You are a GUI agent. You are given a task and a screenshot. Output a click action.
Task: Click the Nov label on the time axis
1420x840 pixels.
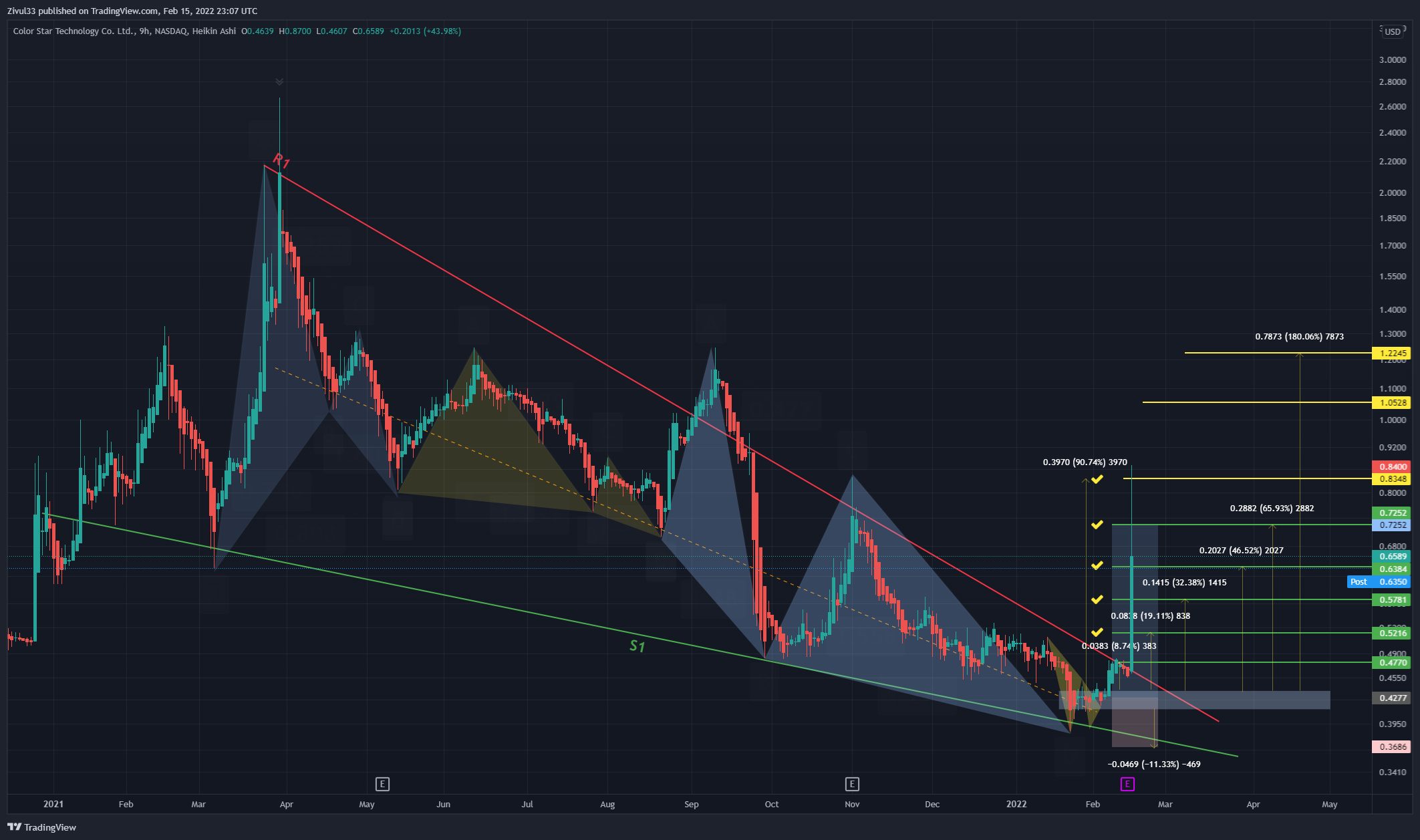click(x=852, y=804)
